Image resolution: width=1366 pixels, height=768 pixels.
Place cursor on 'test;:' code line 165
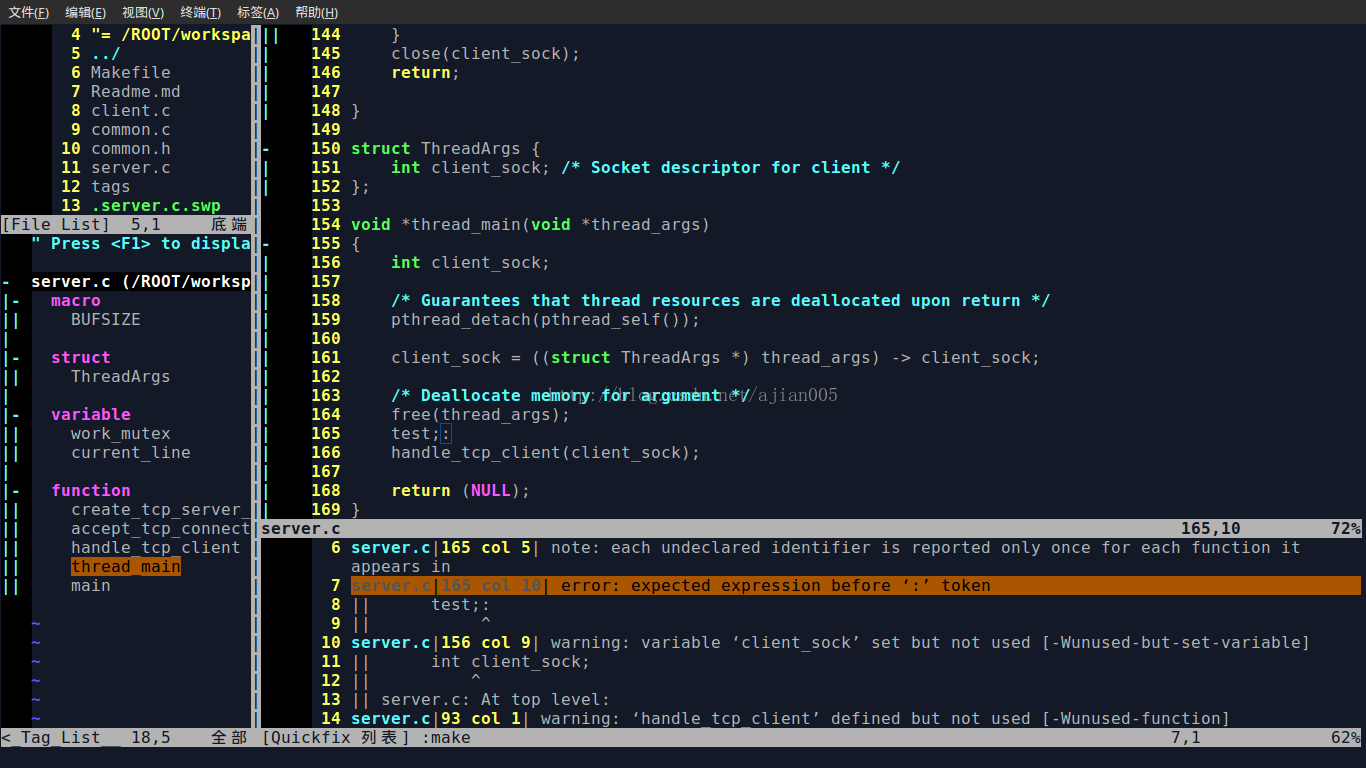tap(421, 434)
